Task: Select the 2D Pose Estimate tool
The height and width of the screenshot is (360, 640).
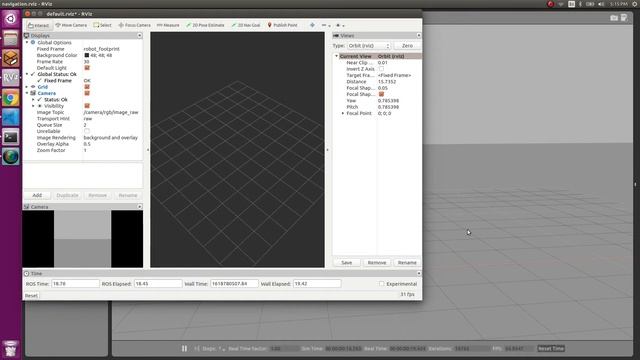Action: pos(205,25)
